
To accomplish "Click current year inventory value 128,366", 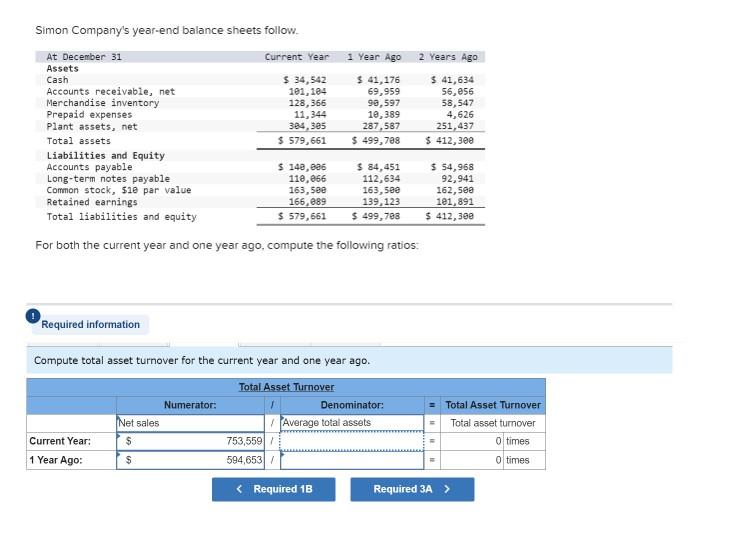I will 307,103.
